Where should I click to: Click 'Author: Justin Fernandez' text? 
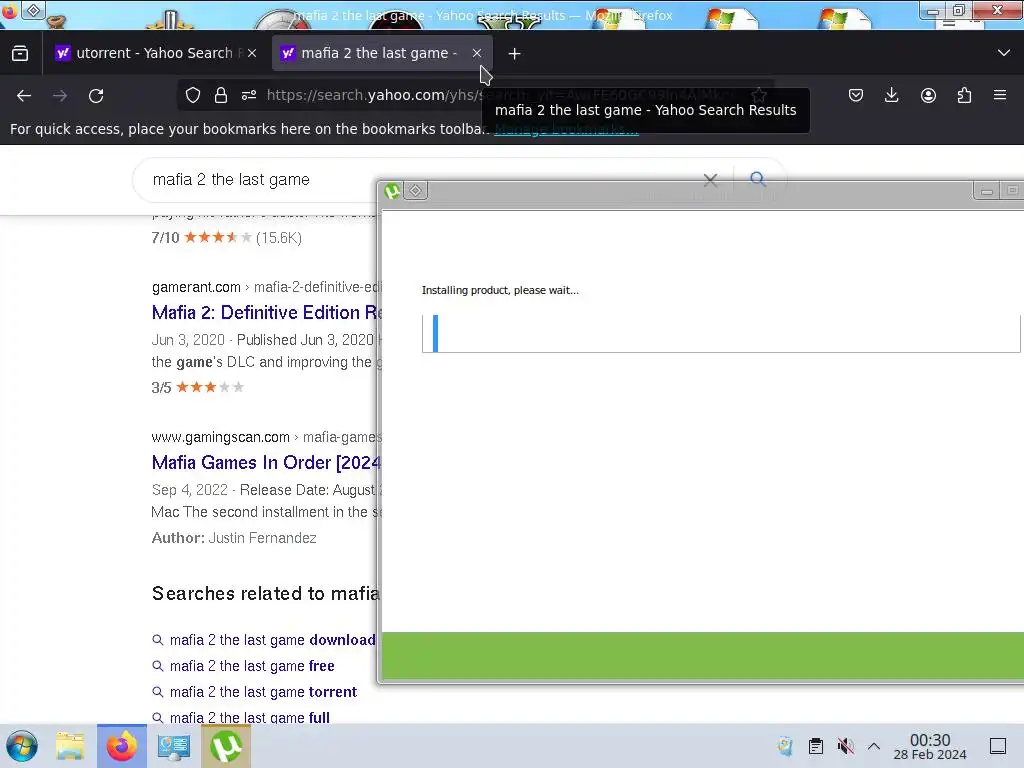pyautogui.click(x=234, y=538)
